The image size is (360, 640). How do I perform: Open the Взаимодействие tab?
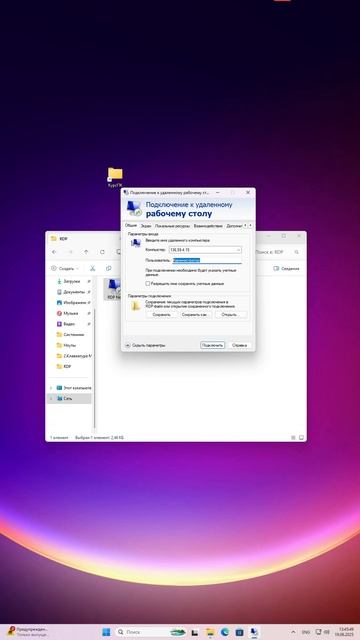208,226
